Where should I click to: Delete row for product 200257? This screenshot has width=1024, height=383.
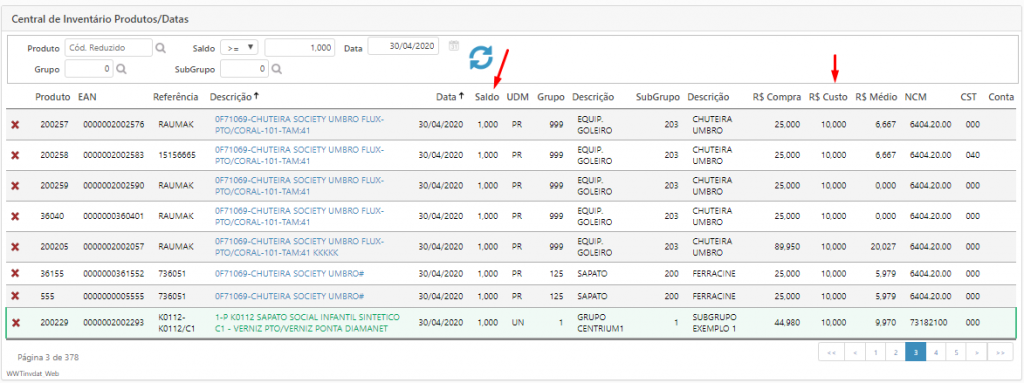point(15,124)
